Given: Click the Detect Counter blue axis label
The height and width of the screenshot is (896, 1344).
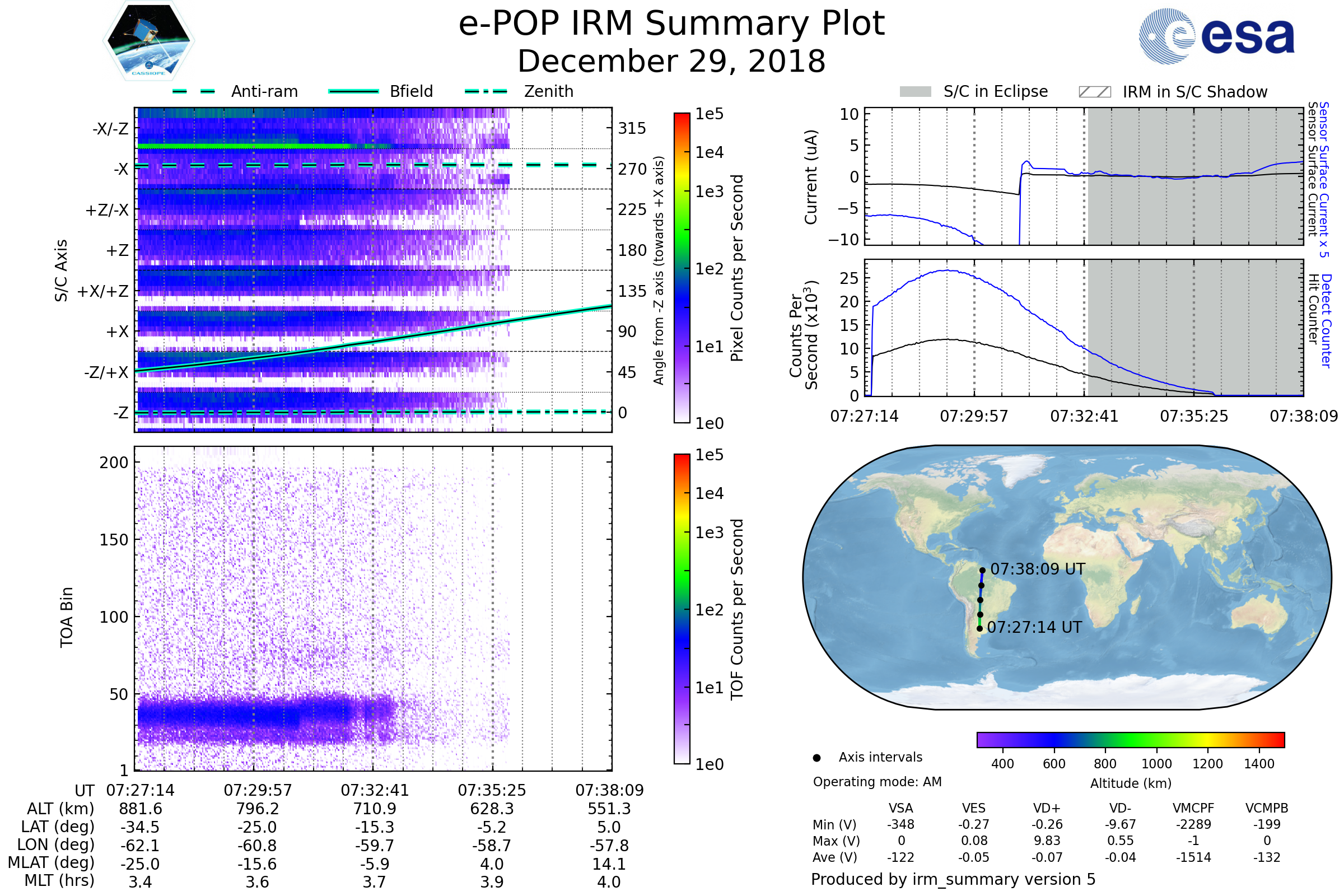Looking at the screenshot, I should click(1327, 320).
